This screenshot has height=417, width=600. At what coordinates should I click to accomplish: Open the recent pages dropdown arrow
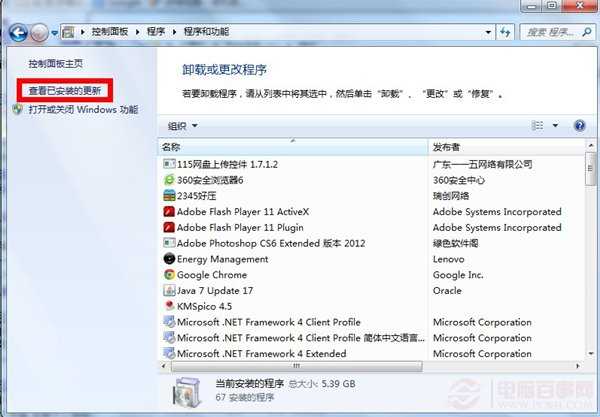point(55,33)
